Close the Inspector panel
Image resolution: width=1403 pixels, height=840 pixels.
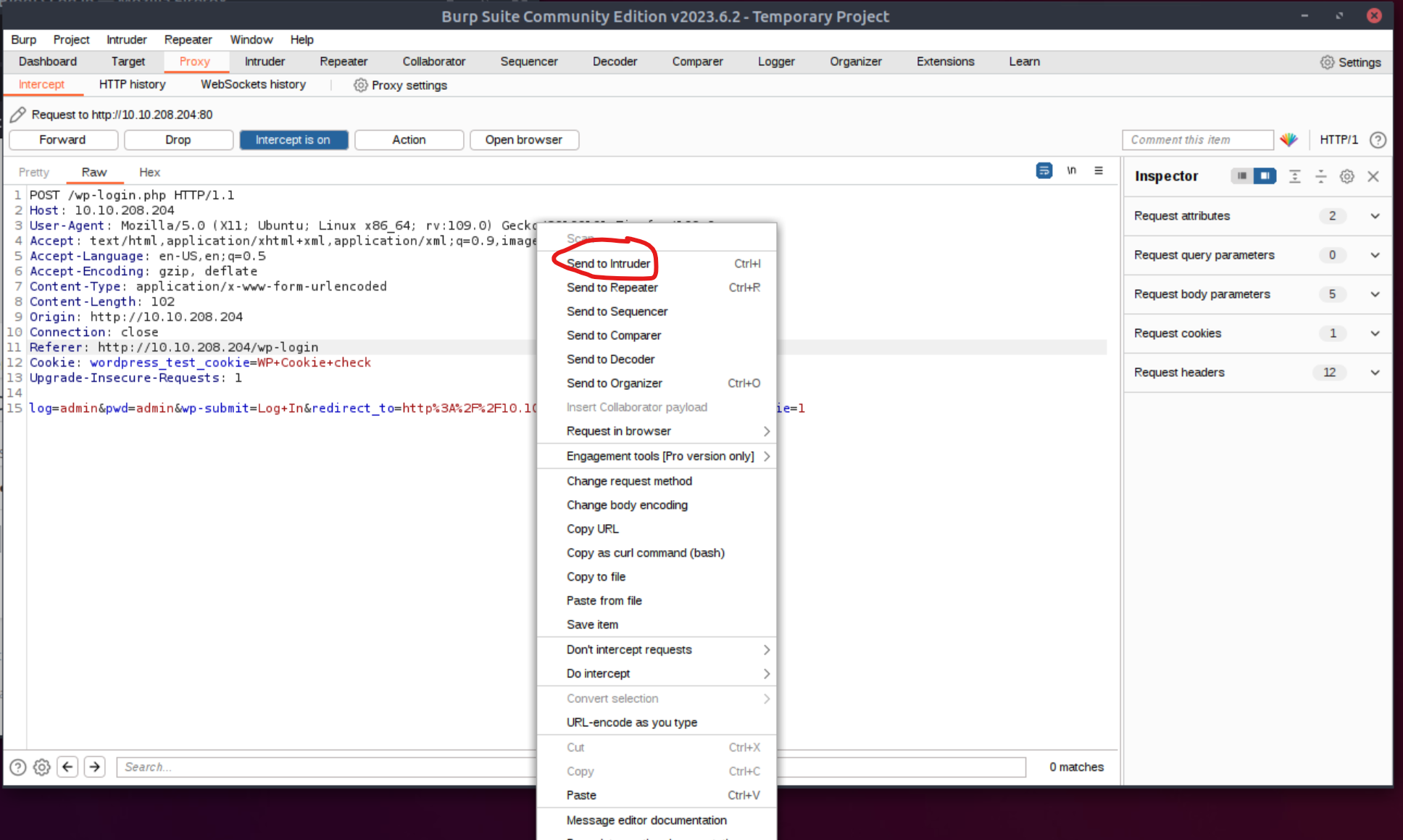[x=1373, y=176]
